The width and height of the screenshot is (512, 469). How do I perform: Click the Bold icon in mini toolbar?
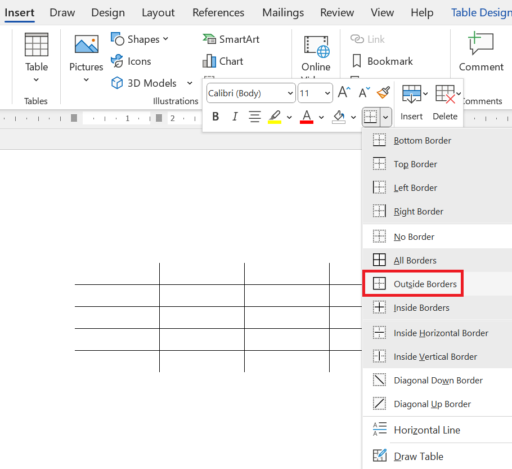click(215, 117)
